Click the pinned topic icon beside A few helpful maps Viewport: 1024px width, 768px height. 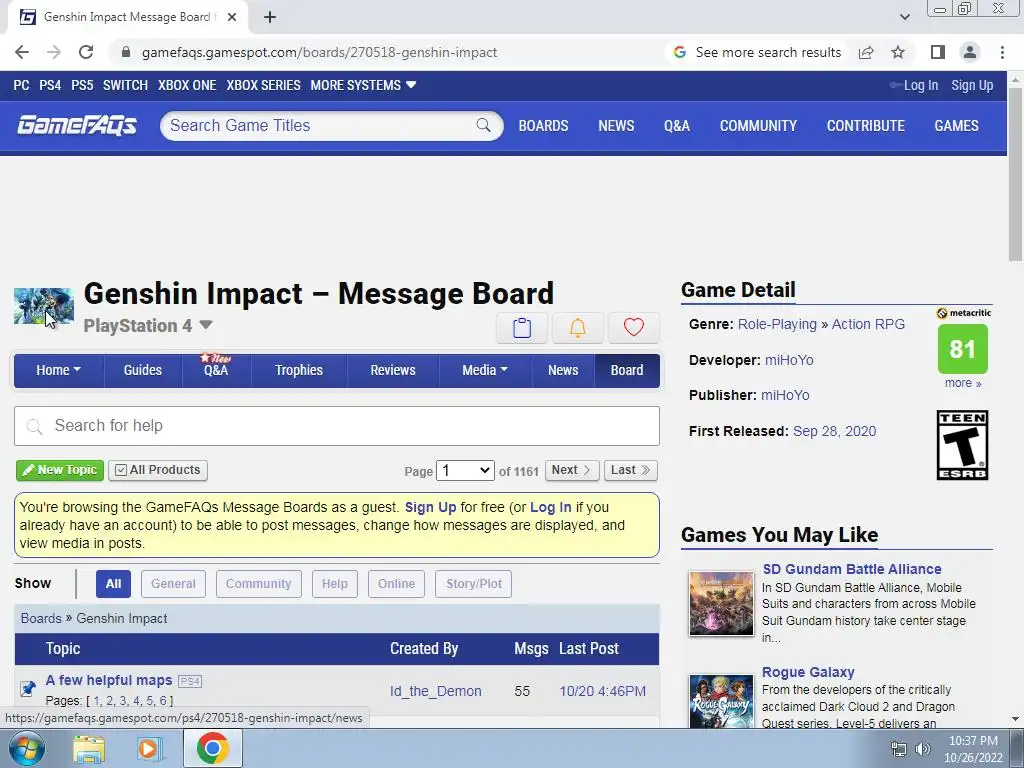pyautogui.click(x=27, y=688)
